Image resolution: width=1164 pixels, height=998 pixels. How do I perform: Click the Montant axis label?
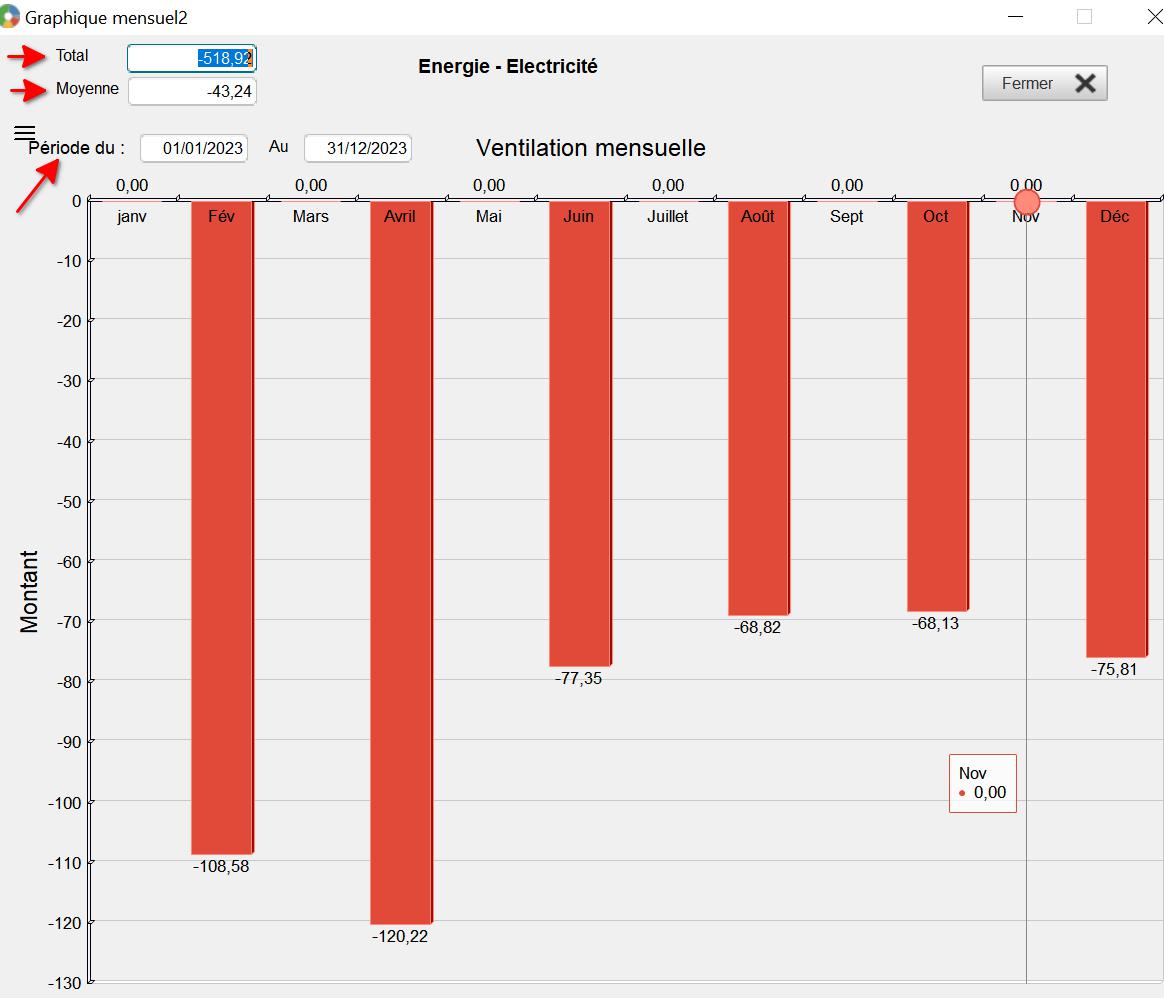click(29, 591)
